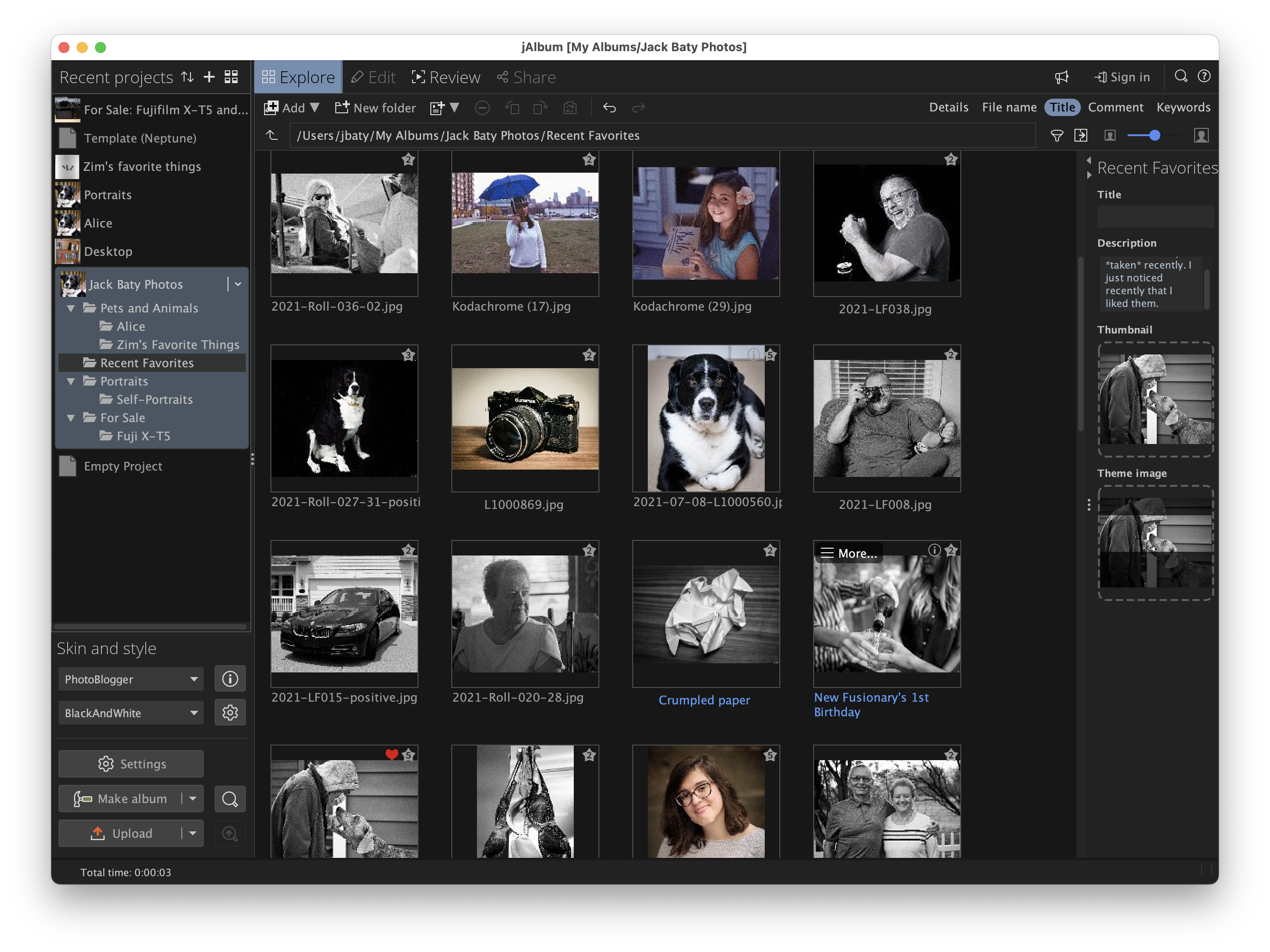Rotate right using the toolbar icon
Viewport: 1270px width, 952px height.
coord(540,108)
